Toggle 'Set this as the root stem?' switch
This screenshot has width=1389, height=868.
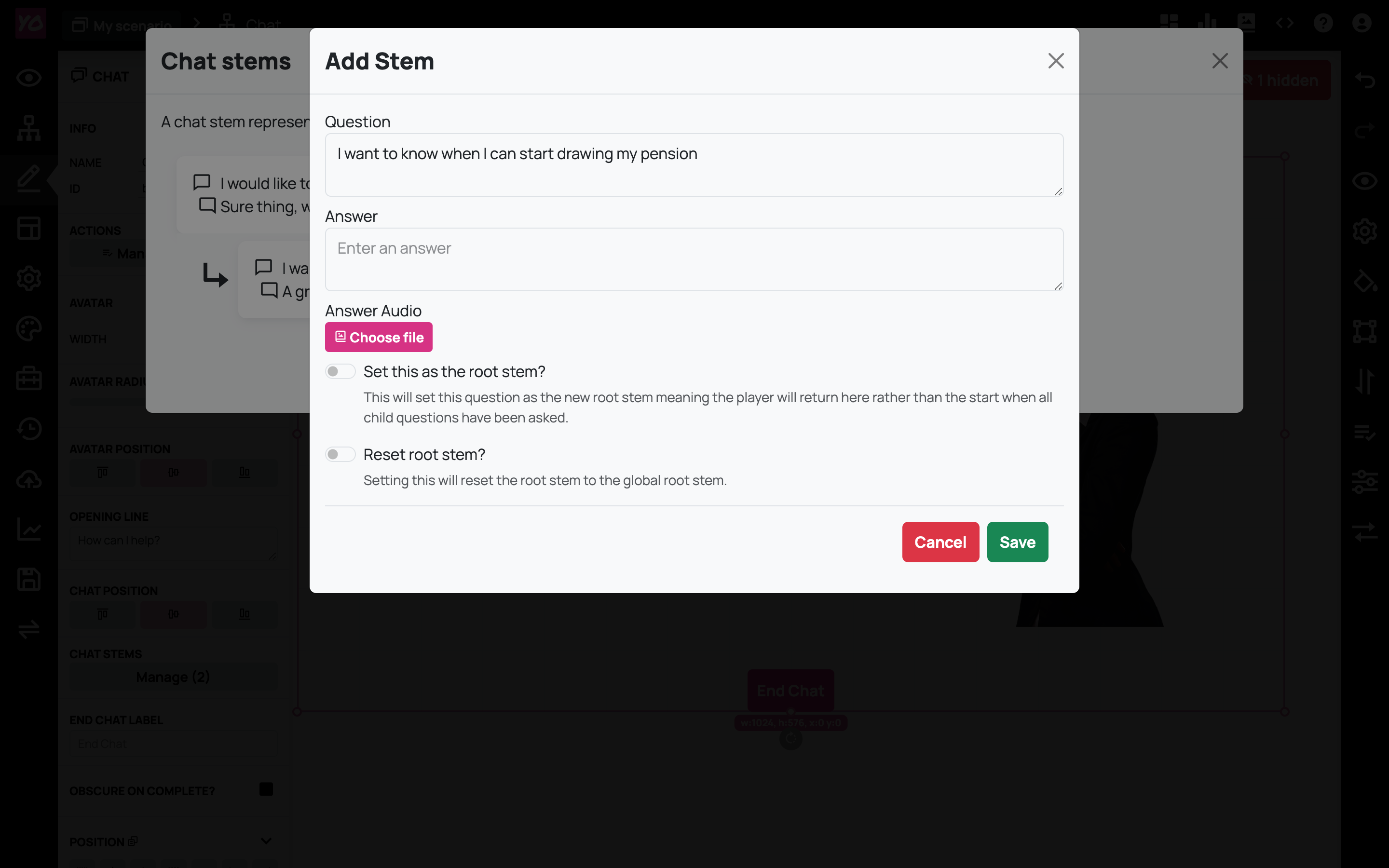340,371
